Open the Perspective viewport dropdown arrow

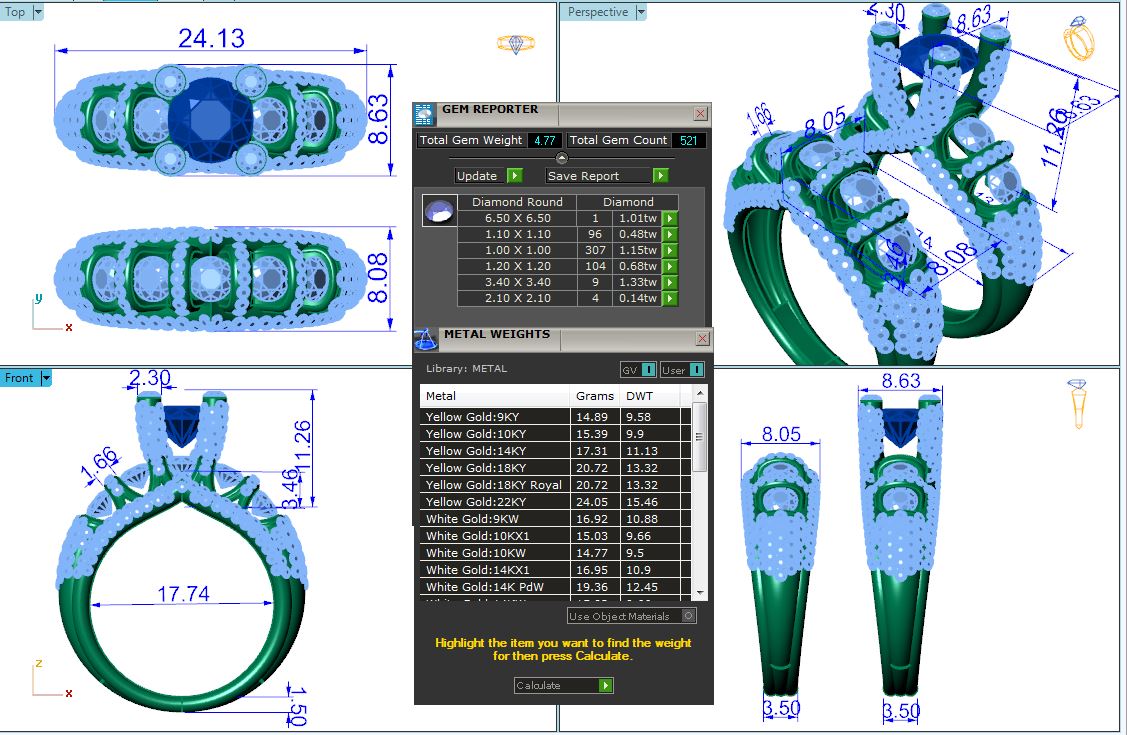641,12
